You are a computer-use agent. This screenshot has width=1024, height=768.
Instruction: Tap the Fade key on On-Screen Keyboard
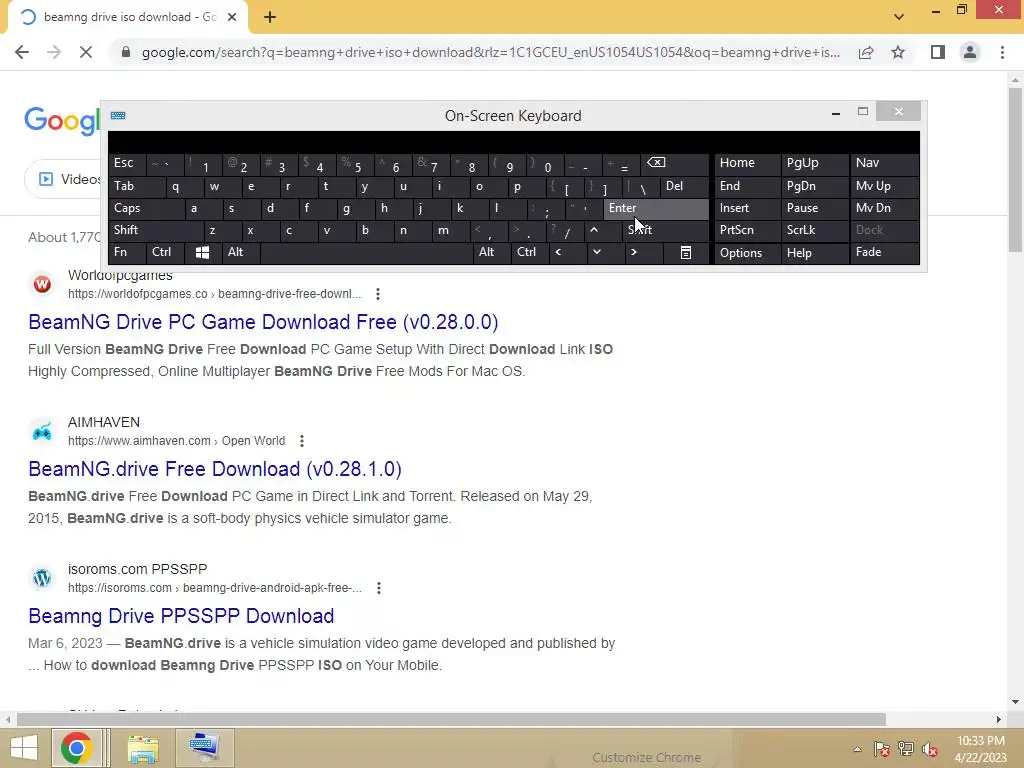tap(884, 253)
